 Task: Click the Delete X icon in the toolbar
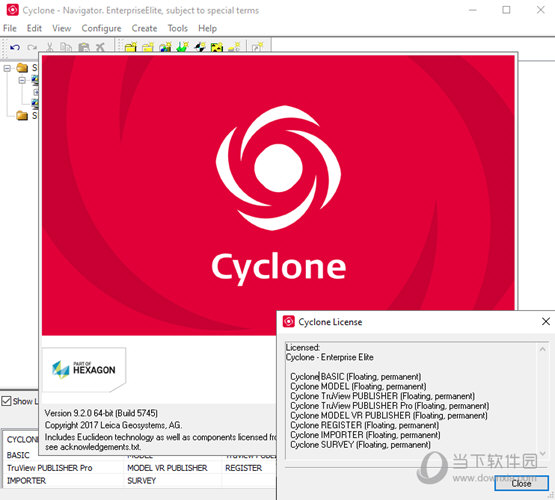click(x=100, y=47)
